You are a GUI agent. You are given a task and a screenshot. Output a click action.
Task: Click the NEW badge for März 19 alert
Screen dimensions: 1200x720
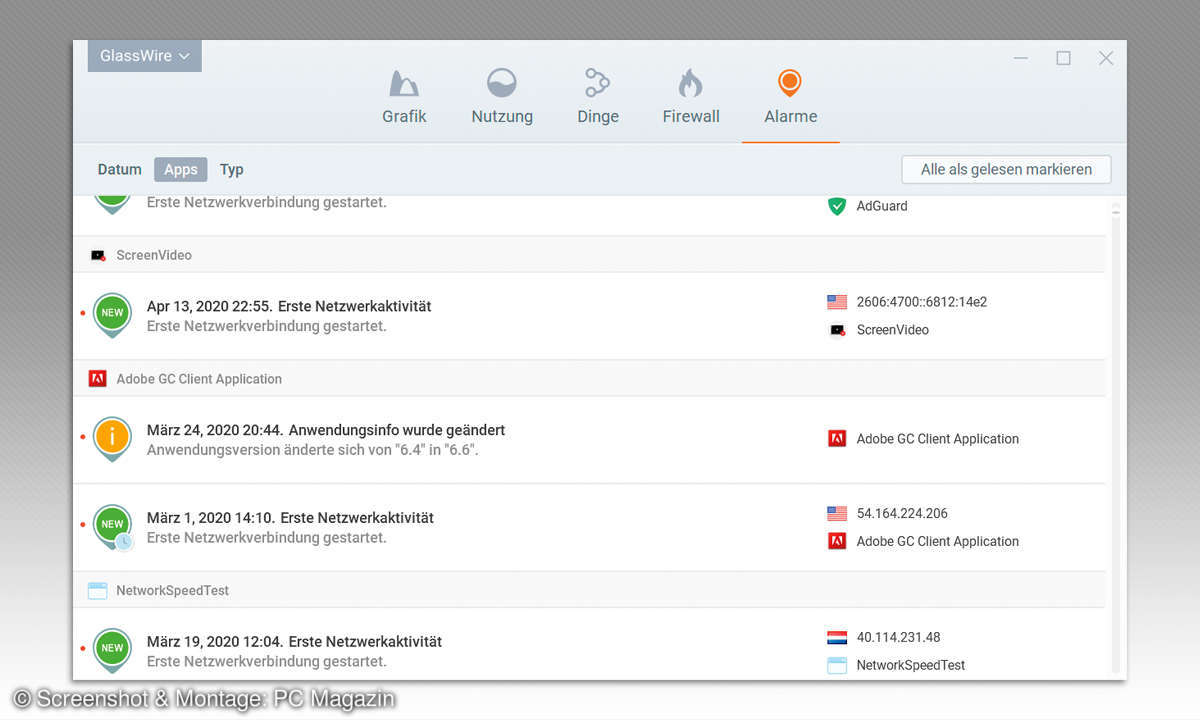[112, 649]
